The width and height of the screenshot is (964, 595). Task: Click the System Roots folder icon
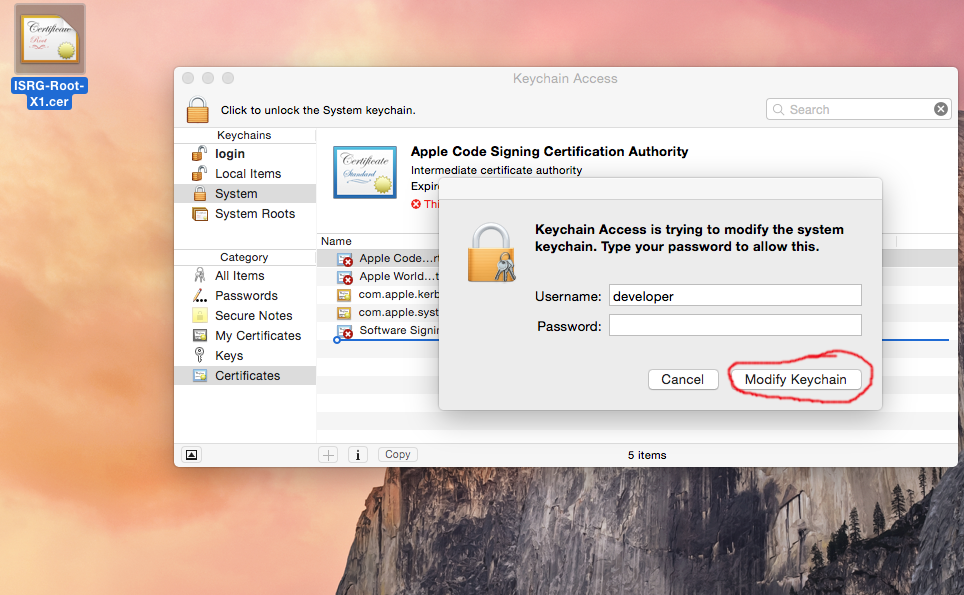point(200,214)
